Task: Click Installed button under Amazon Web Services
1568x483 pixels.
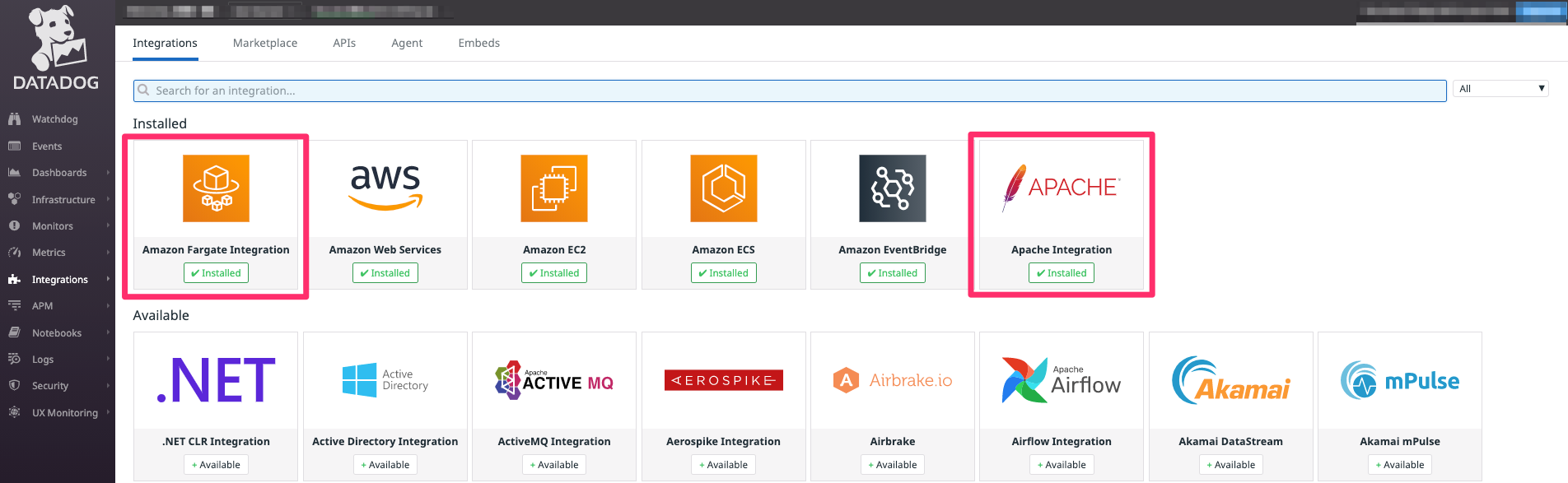Action: click(x=385, y=273)
